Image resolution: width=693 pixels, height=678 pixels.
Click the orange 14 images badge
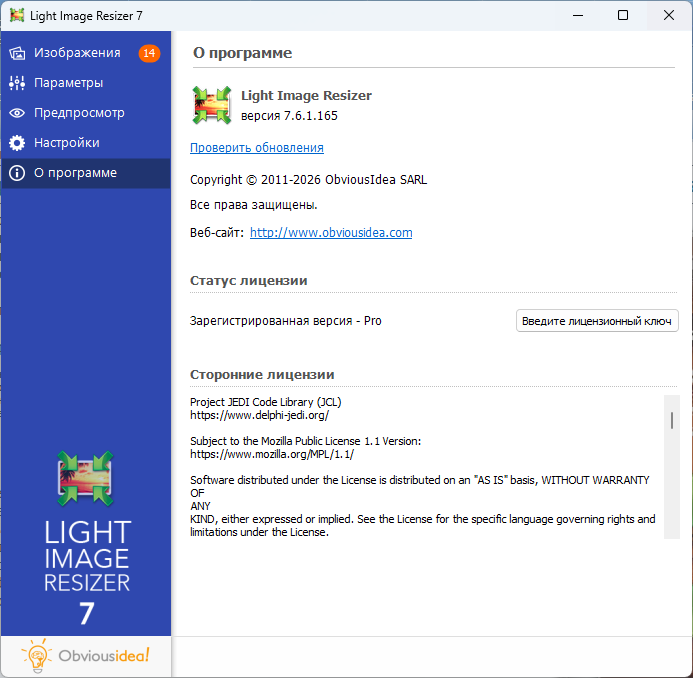point(149,53)
